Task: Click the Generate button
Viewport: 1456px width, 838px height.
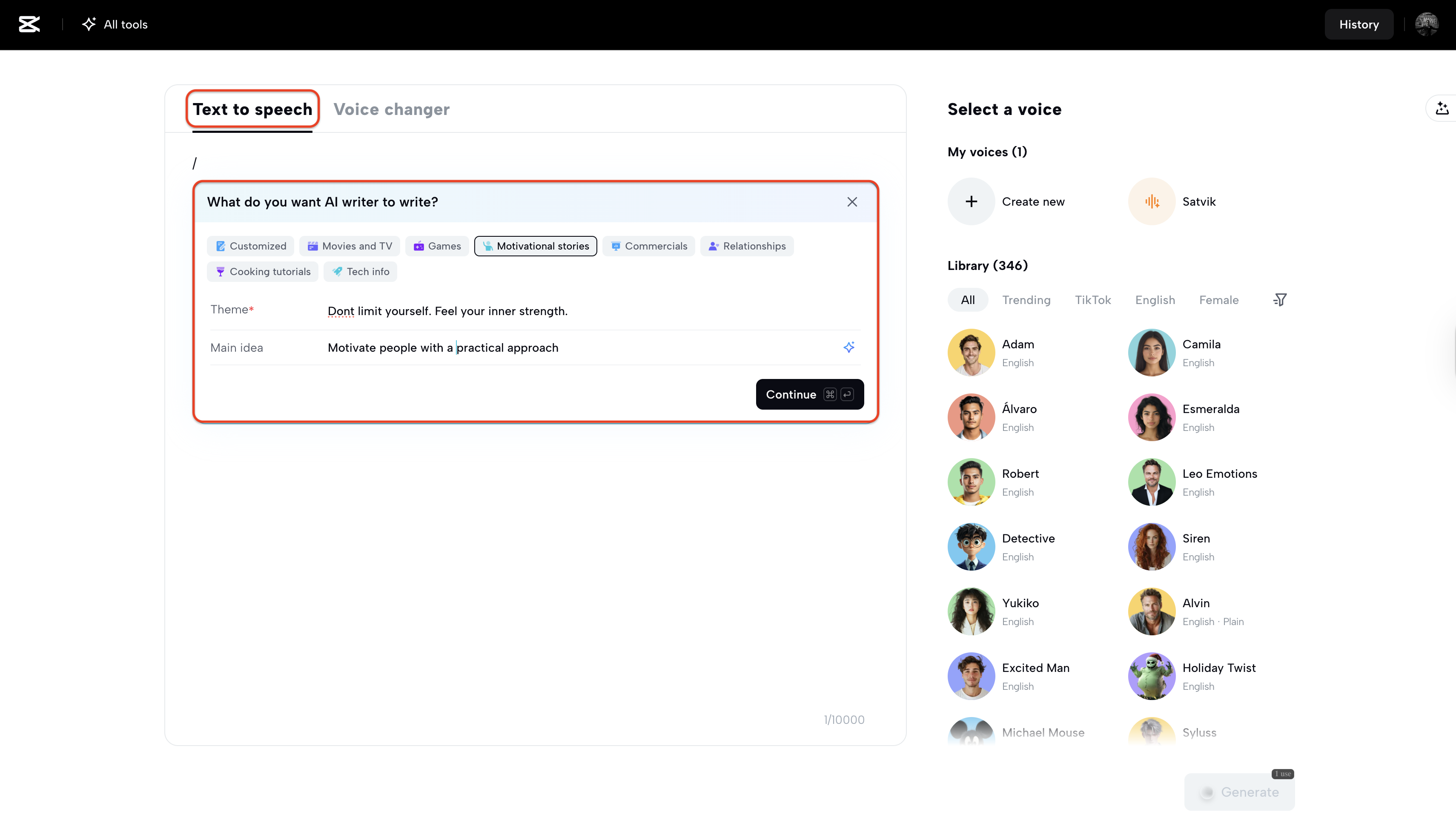Action: pos(1239,792)
